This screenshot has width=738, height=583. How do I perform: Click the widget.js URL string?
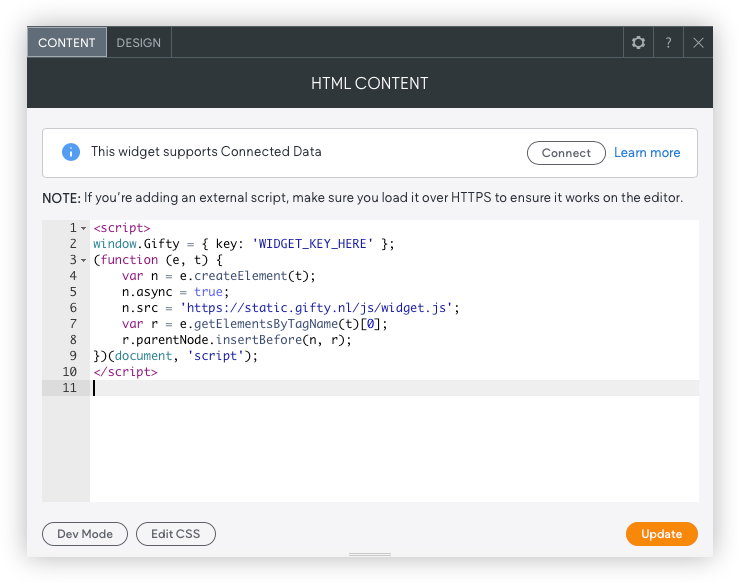[316, 308]
